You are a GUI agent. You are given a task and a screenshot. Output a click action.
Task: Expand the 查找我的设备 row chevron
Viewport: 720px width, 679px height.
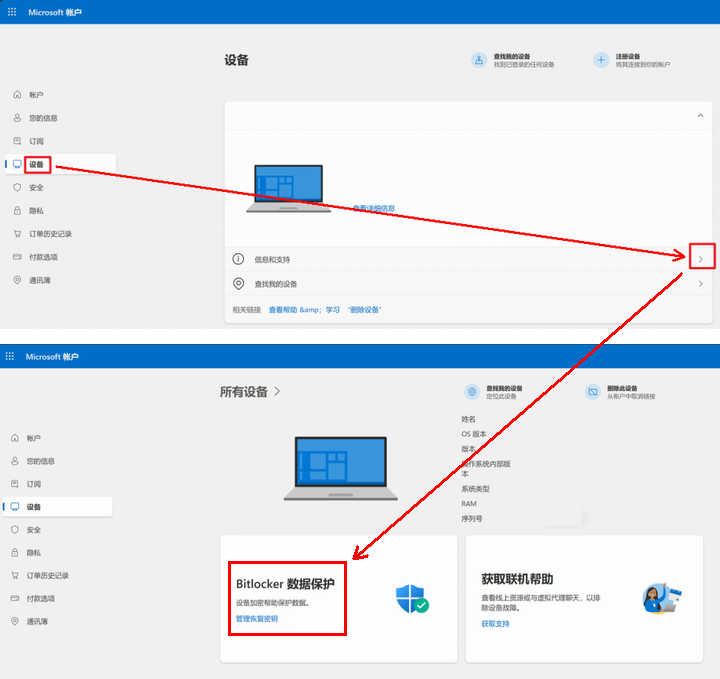[x=700, y=284]
